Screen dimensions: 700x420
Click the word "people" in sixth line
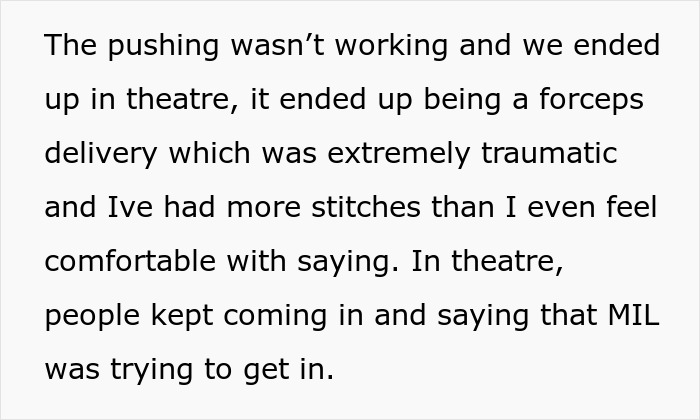[92, 316]
